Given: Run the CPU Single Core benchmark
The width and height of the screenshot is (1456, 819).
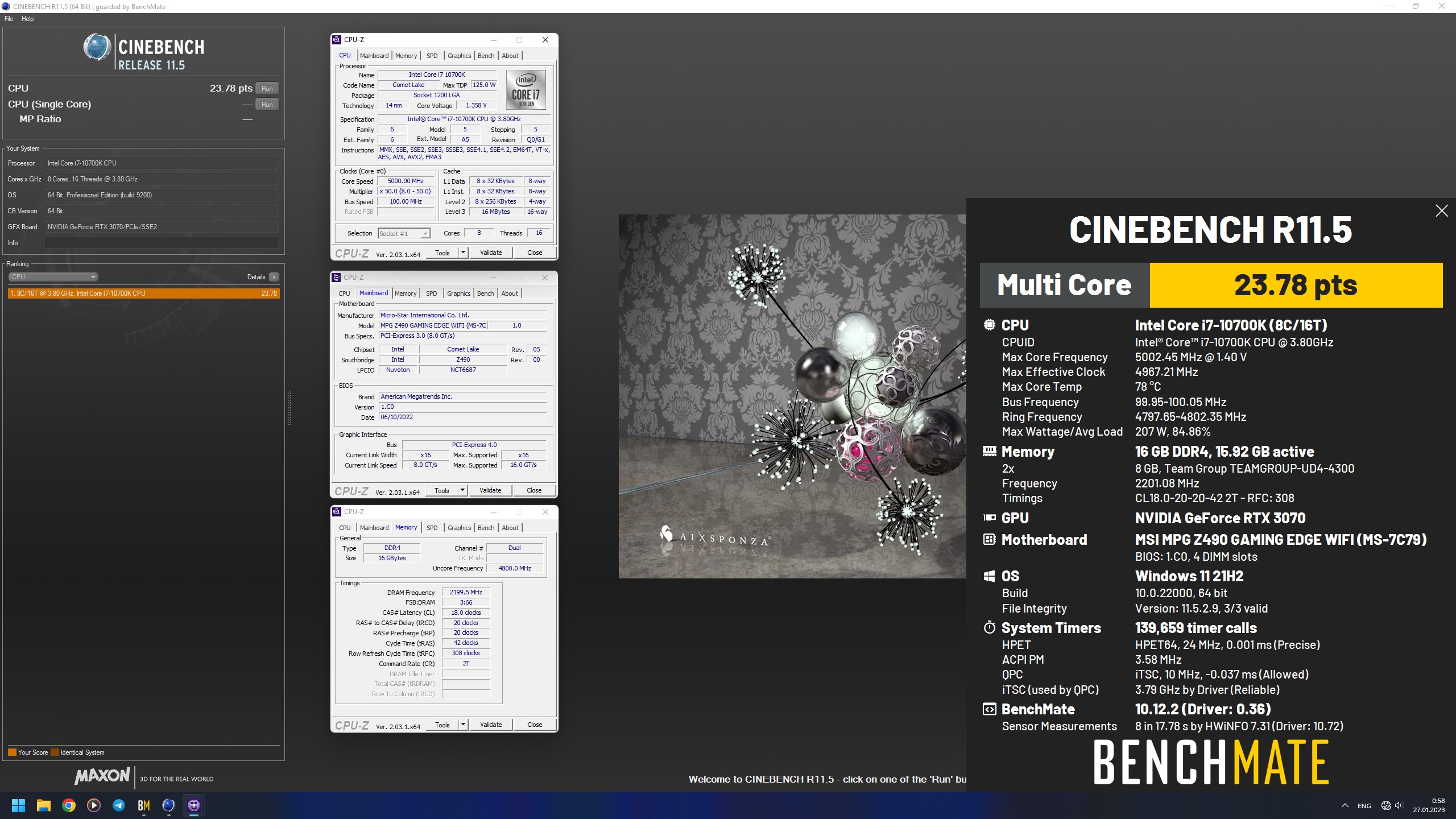Looking at the screenshot, I should (x=267, y=104).
